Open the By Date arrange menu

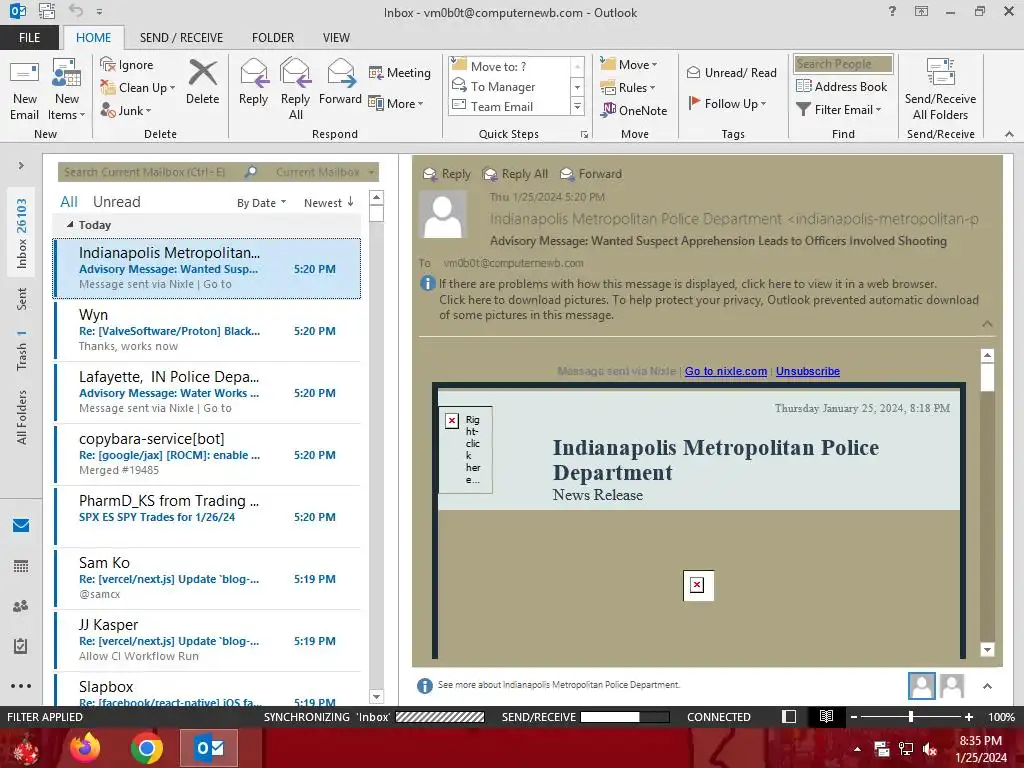pos(261,203)
